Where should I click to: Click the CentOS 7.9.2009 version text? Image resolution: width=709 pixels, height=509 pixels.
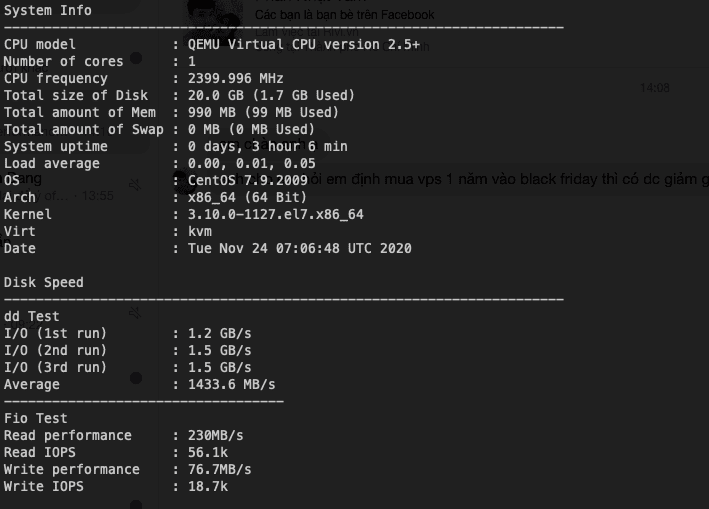(x=240, y=180)
